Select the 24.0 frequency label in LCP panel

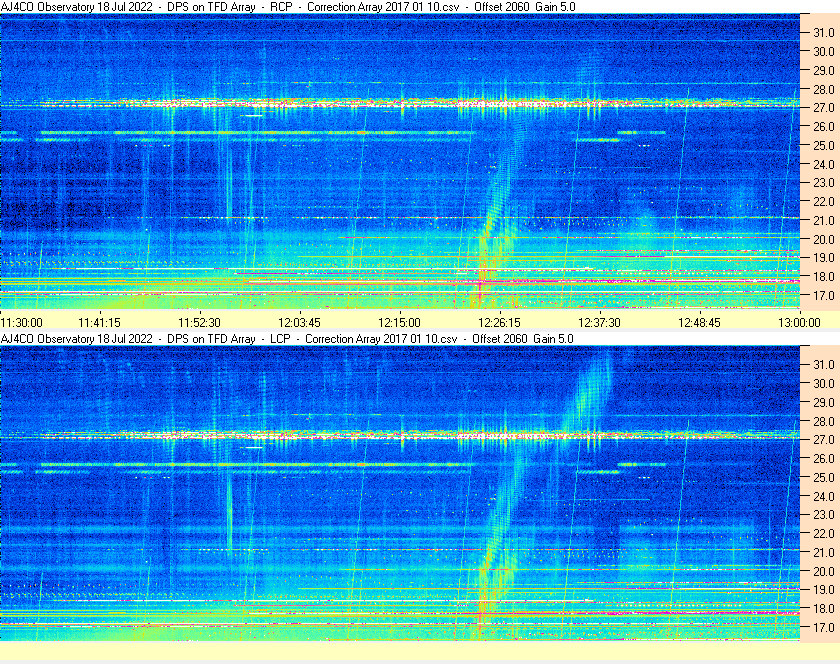click(x=823, y=496)
